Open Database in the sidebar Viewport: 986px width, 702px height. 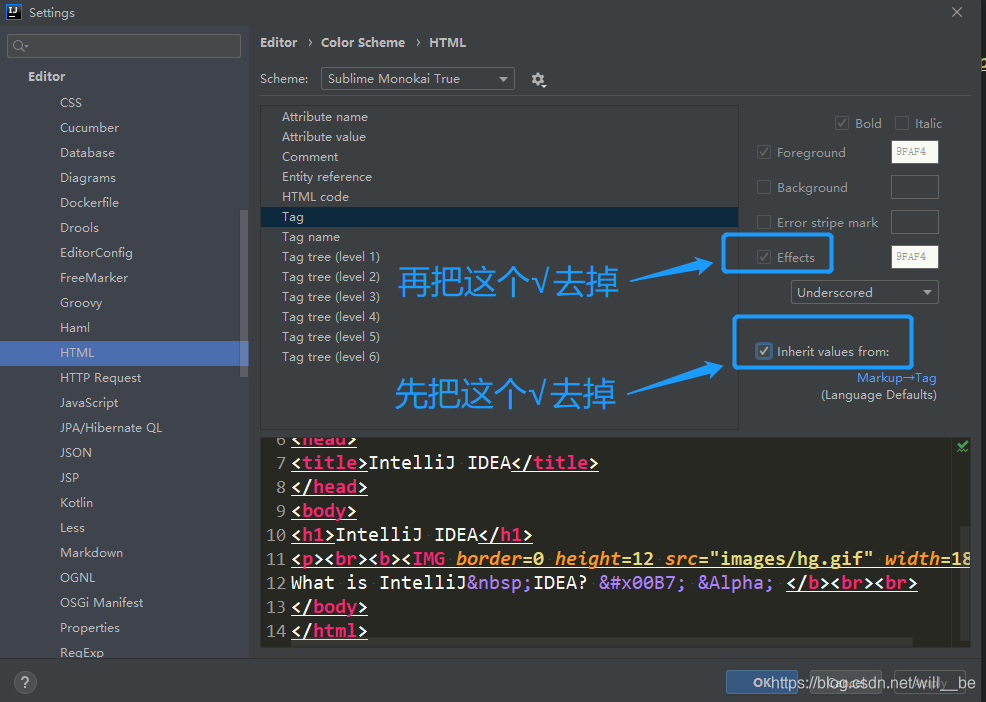[x=87, y=153]
